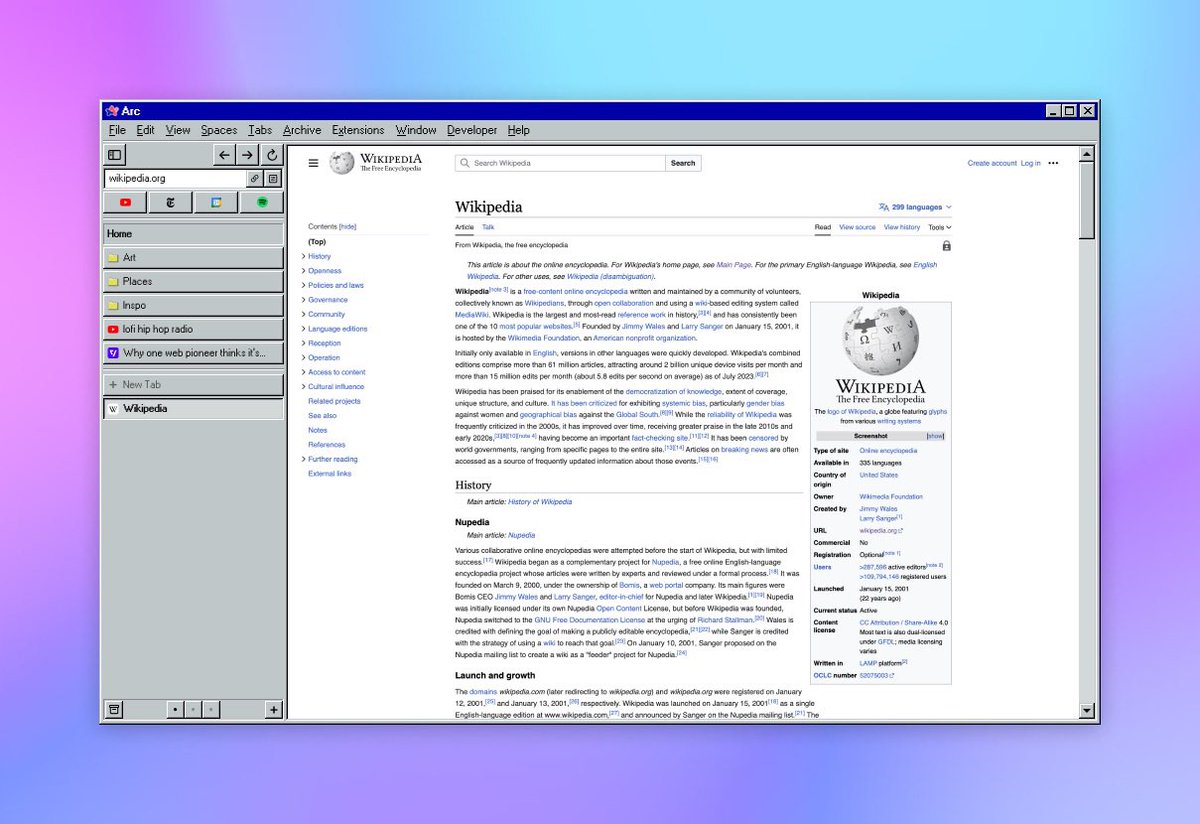Screen dimensions: 1200x824
Task: Open the pinned Google Calendar favorite
Action: (216, 202)
